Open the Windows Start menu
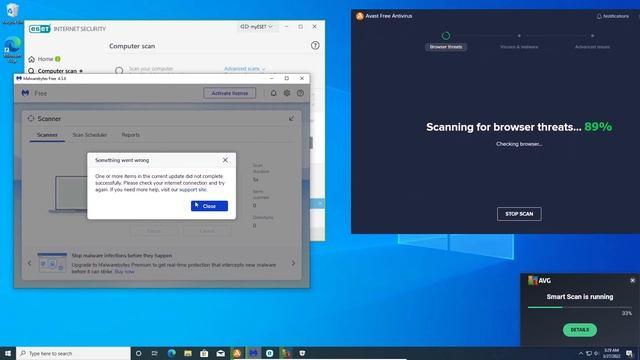 pyautogui.click(x=8, y=353)
